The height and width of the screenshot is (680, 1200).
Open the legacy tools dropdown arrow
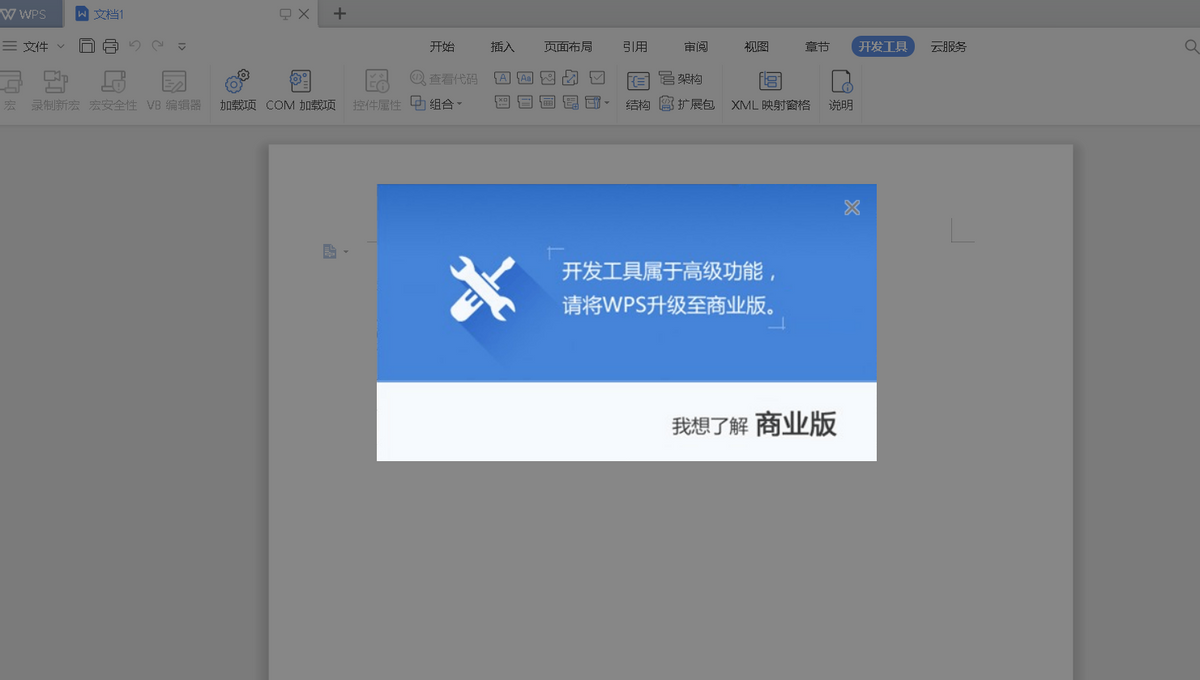click(606, 103)
